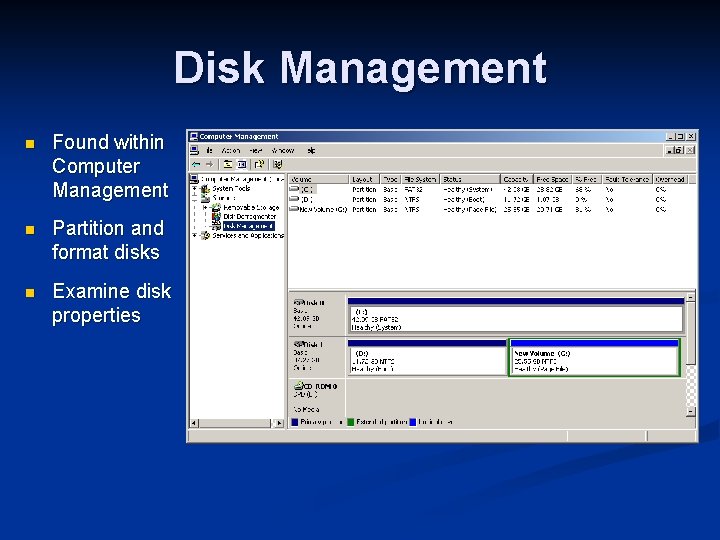Sort by the Volume column header
Image resolution: width=720 pixels, height=540 pixels.
(319, 179)
